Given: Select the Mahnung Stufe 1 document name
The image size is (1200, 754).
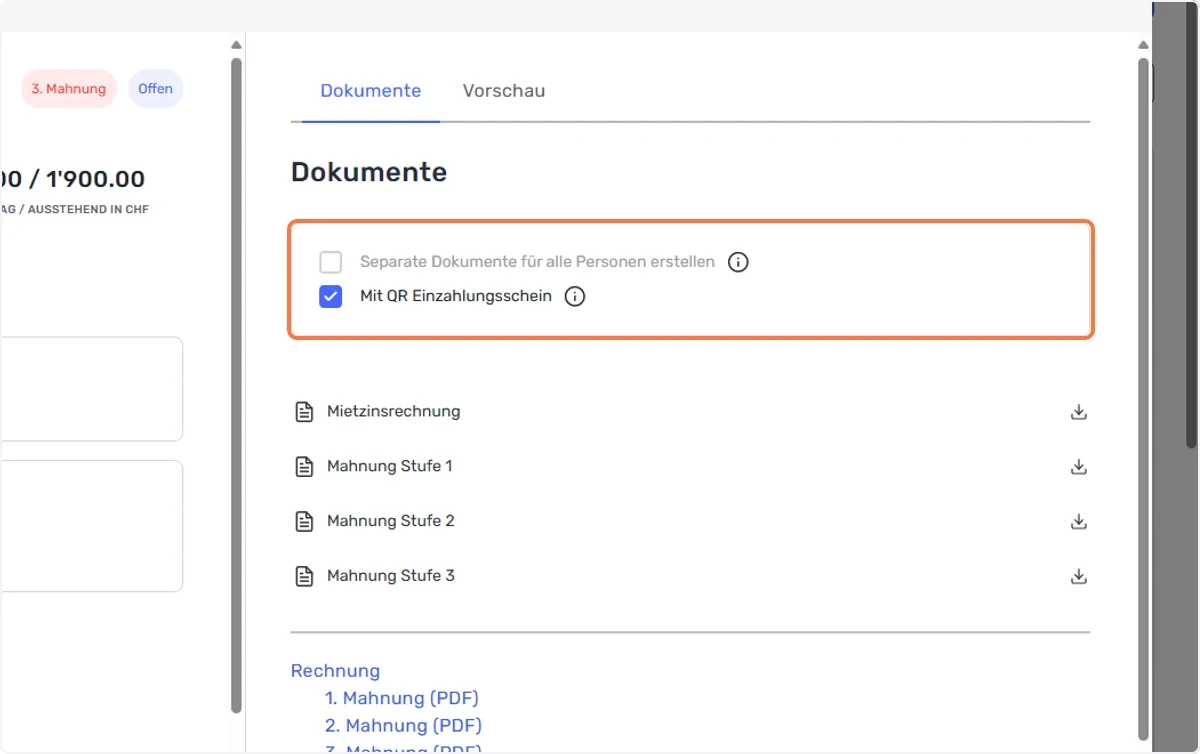Looking at the screenshot, I should 390,466.
